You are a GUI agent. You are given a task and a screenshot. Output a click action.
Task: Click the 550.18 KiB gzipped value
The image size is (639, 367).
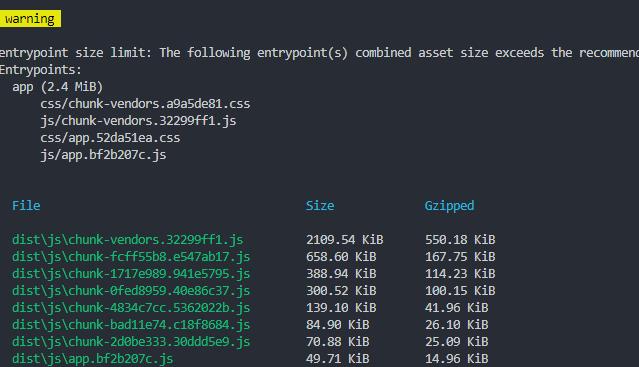tap(460, 240)
